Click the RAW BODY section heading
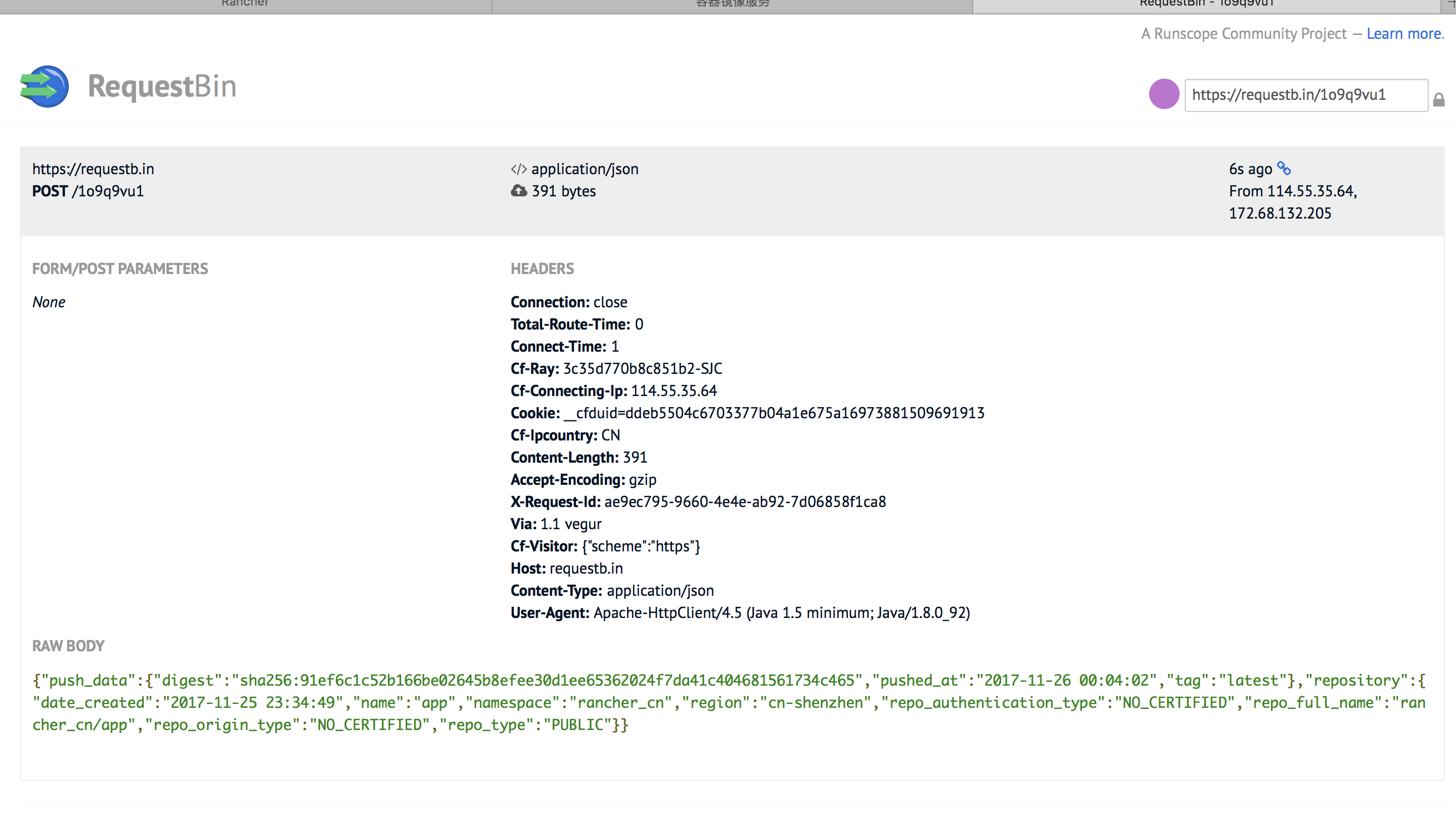Image resolution: width=1456 pixels, height=821 pixels. [68, 646]
